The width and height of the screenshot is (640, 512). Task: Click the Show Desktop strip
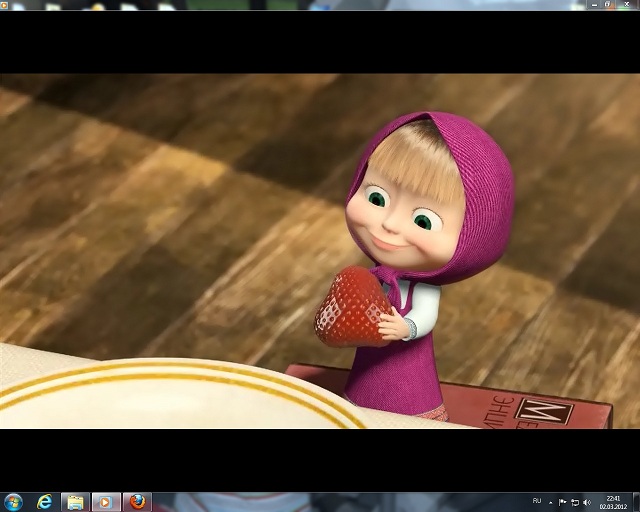pyautogui.click(x=637, y=502)
